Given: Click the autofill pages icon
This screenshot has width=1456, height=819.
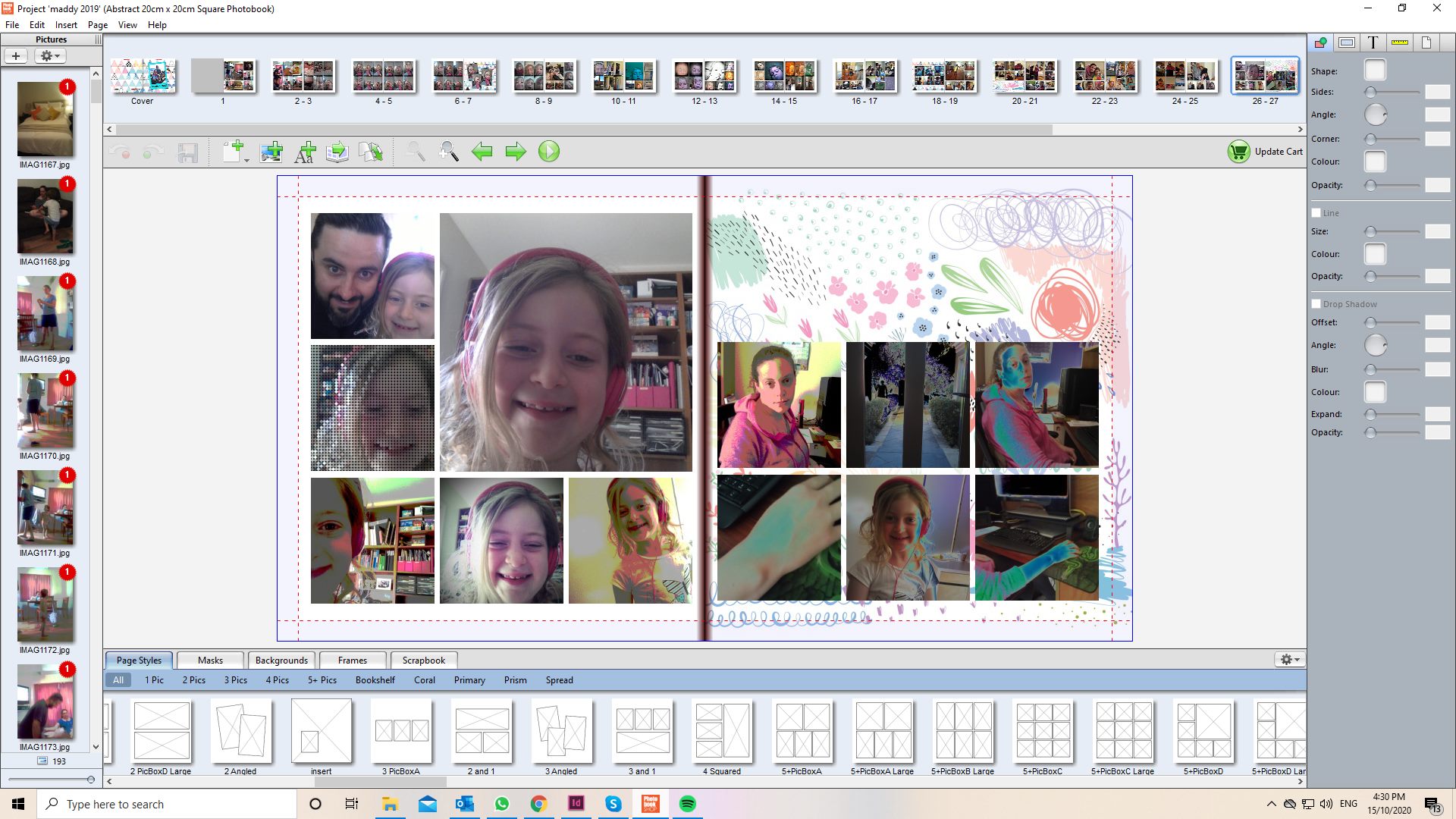Looking at the screenshot, I should click(337, 152).
